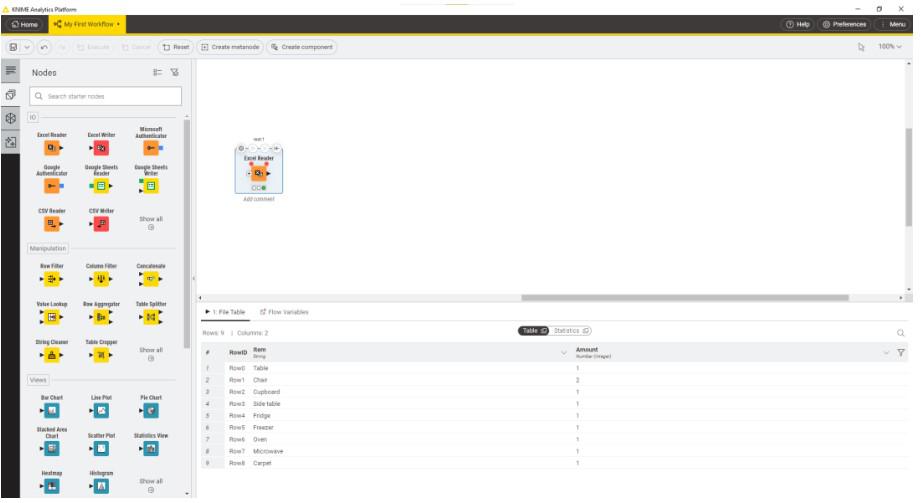The height and width of the screenshot is (503, 921).
Task: Select the Row Aggregator node
Action: pos(101,317)
